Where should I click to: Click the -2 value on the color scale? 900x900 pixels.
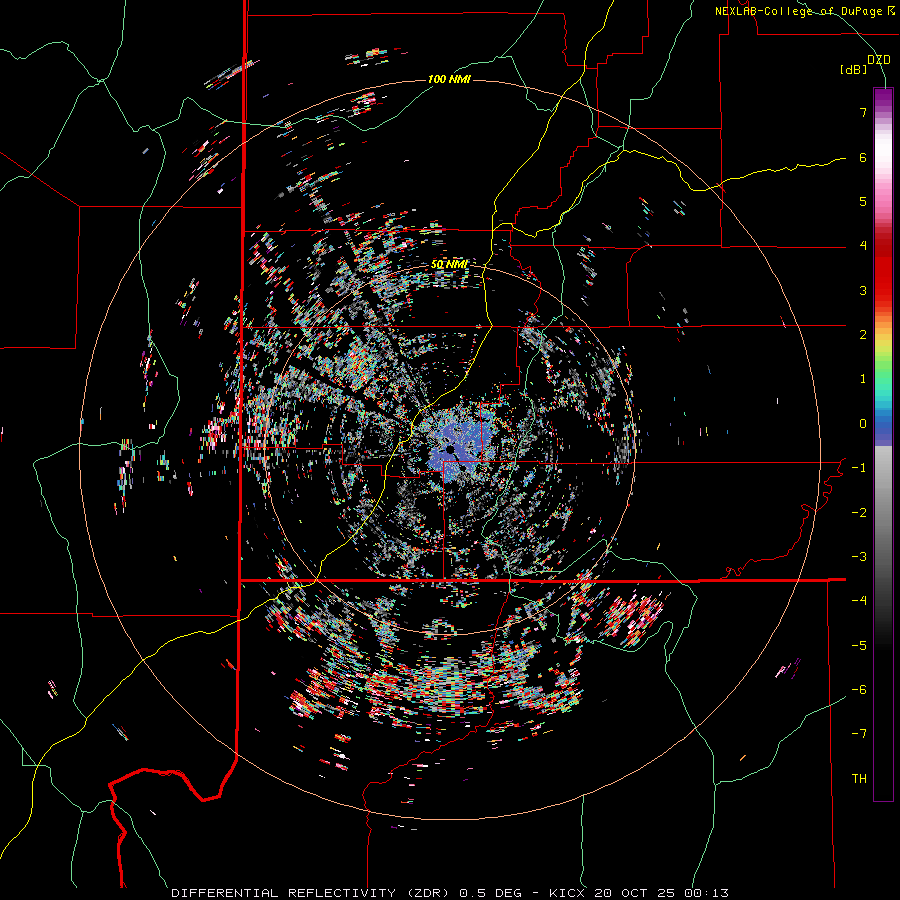point(859,513)
